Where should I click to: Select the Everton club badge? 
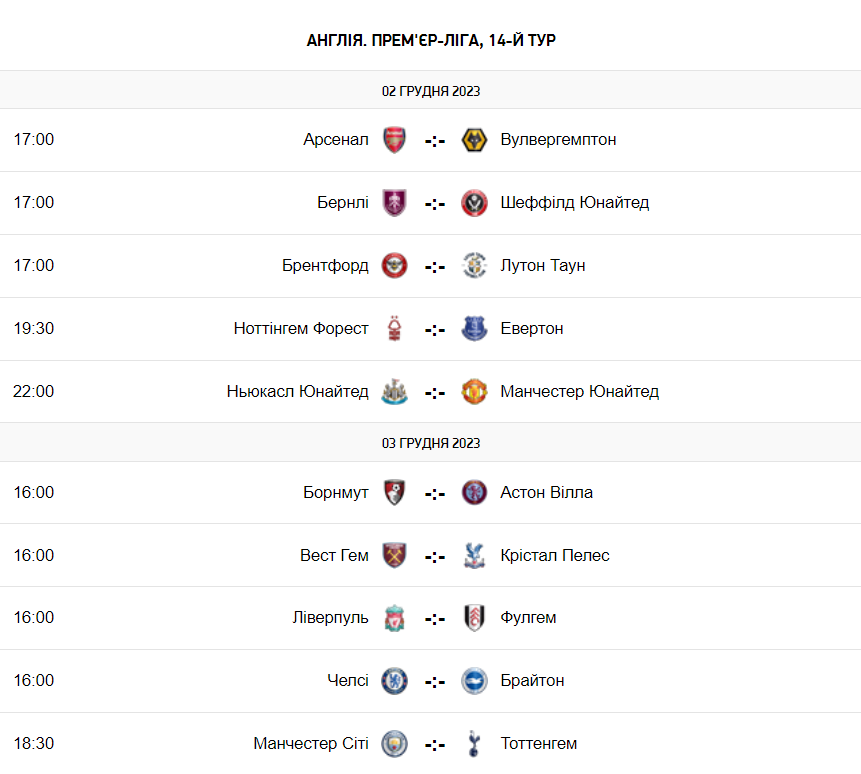point(474,329)
